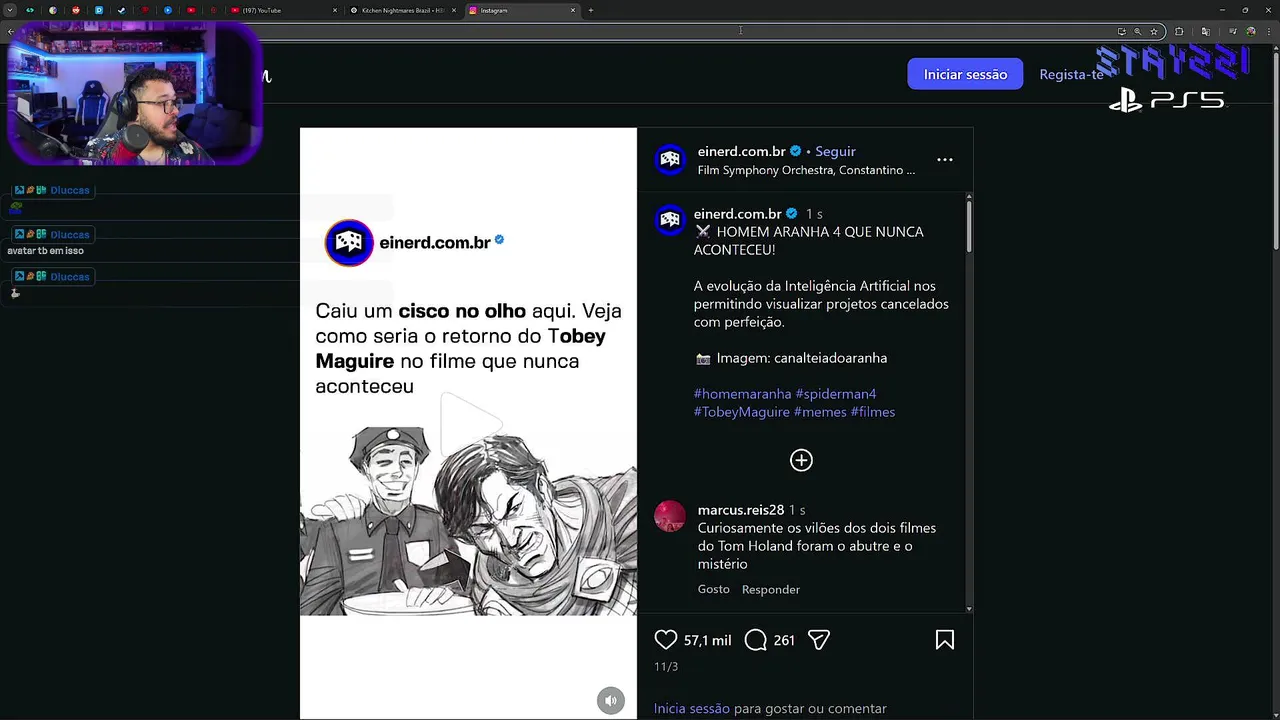Click einerd.com.br username beside caption

738,214
